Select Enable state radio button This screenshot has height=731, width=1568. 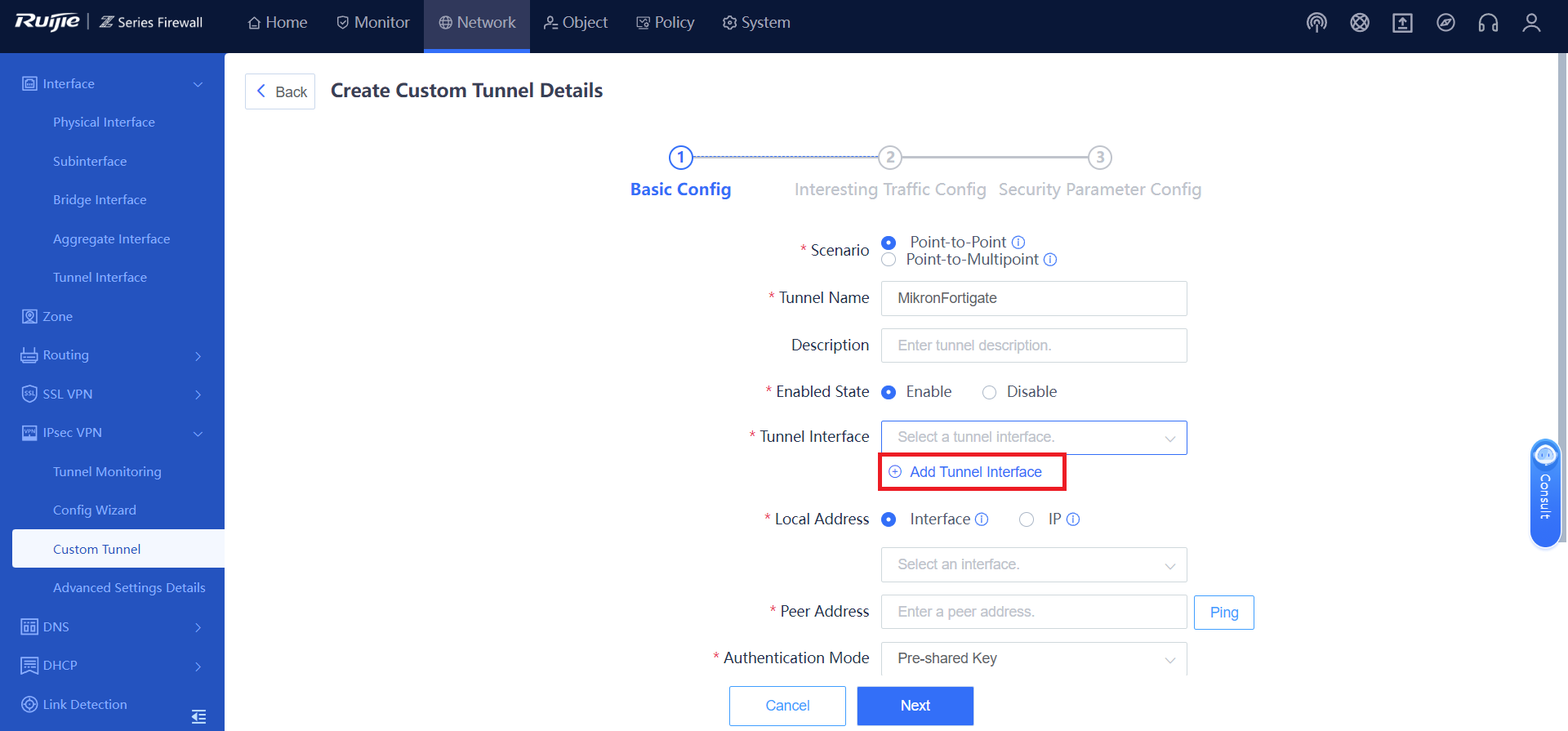coord(889,393)
